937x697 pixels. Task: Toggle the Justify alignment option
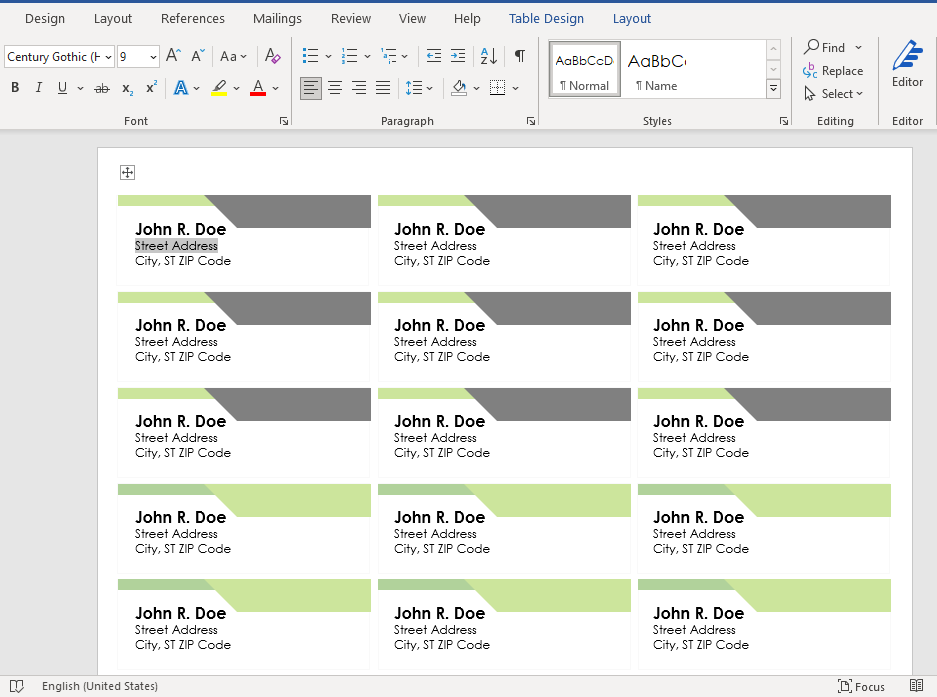coord(383,88)
